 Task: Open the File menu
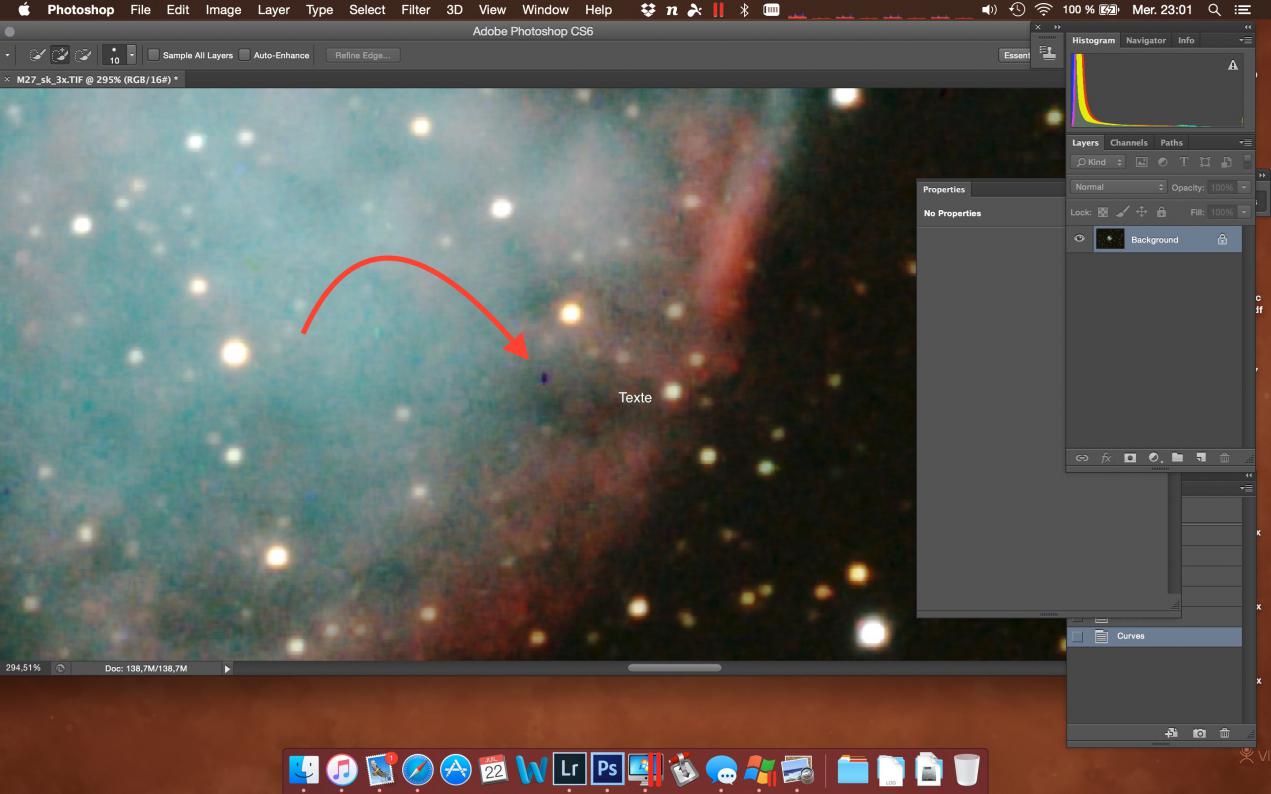[140, 10]
